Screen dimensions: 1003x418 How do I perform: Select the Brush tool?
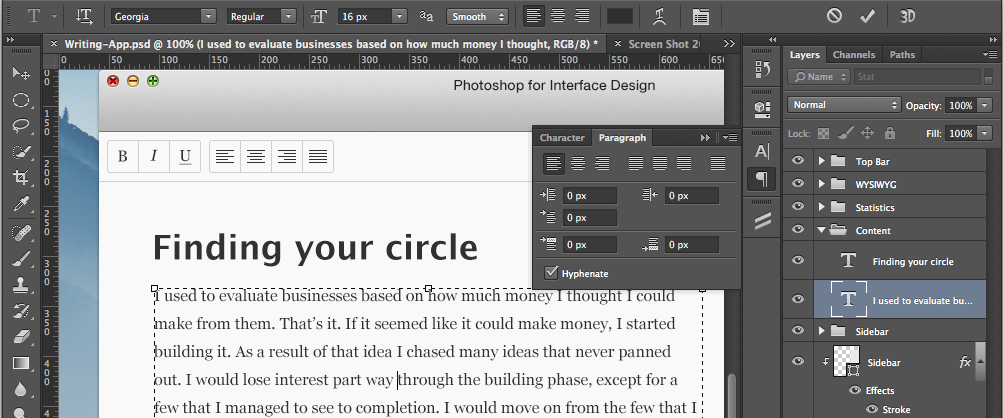21,258
